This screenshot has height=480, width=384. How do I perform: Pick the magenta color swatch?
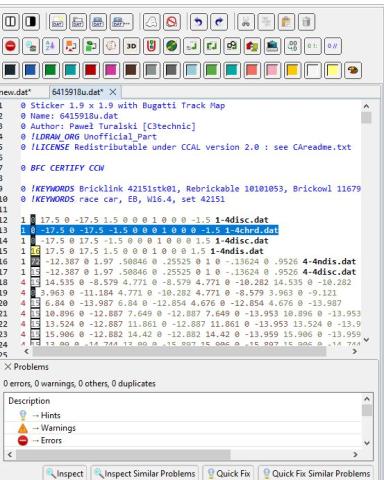(x=111, y=70)
